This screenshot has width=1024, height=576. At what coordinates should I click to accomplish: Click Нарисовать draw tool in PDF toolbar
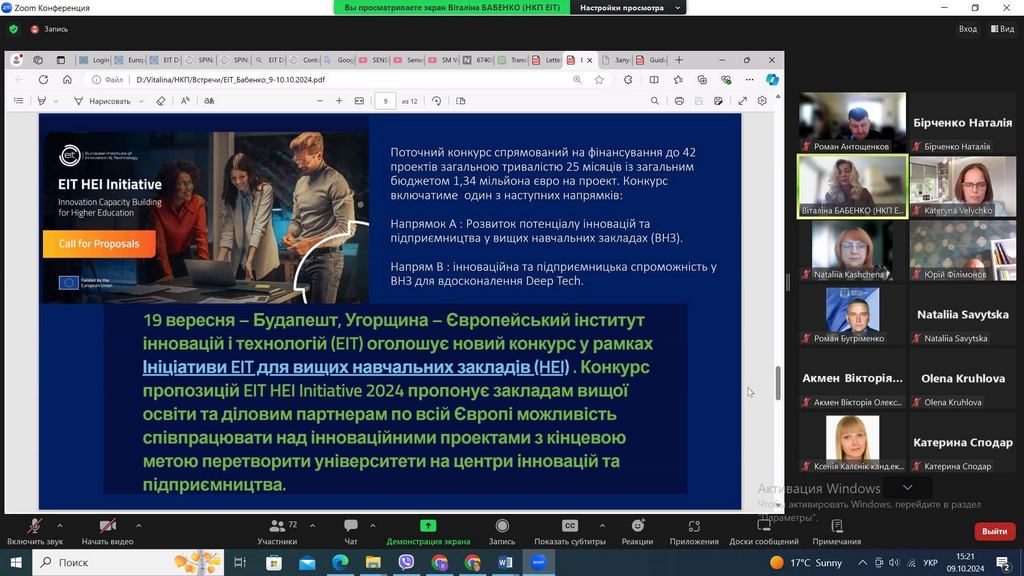point(102,101)
